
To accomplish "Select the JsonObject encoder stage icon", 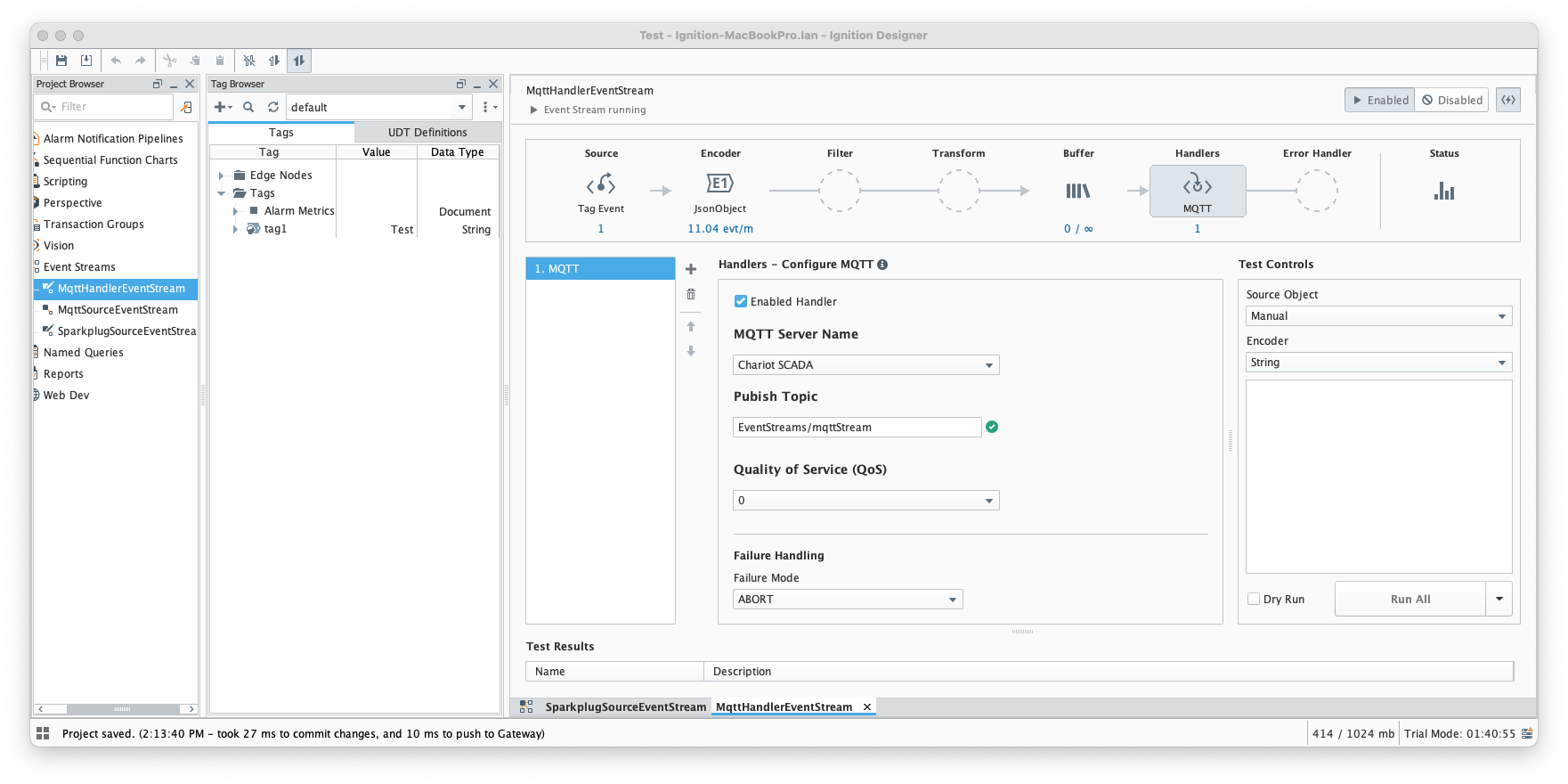I will [720, 184].
